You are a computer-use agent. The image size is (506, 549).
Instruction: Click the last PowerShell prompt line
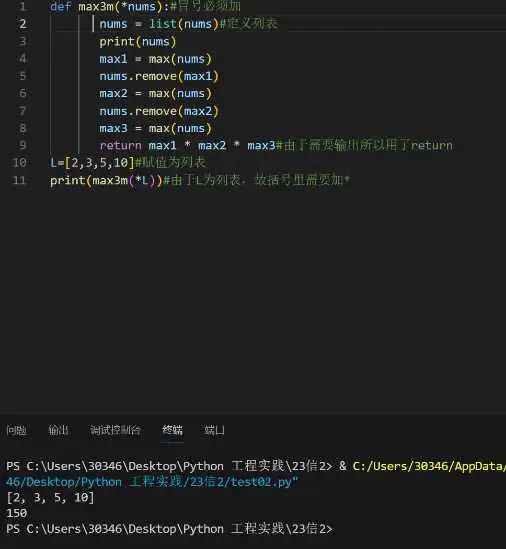coord(169,529)
